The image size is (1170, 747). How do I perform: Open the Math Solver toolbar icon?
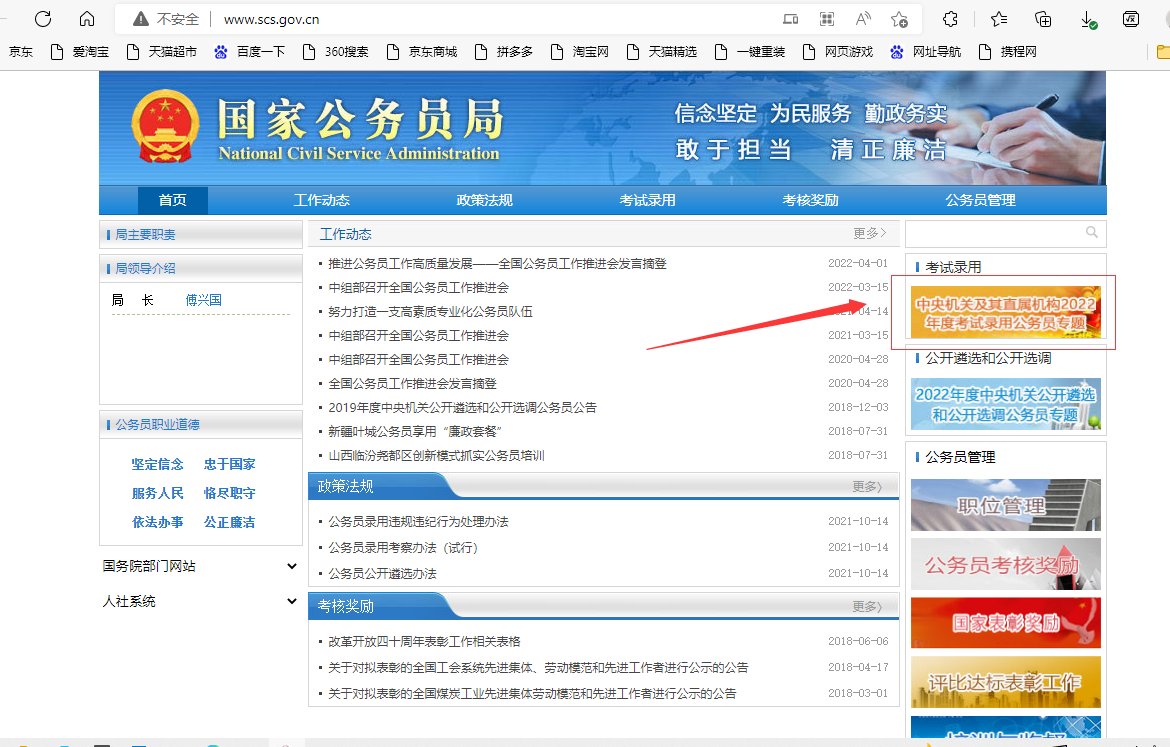point(1131,18)
